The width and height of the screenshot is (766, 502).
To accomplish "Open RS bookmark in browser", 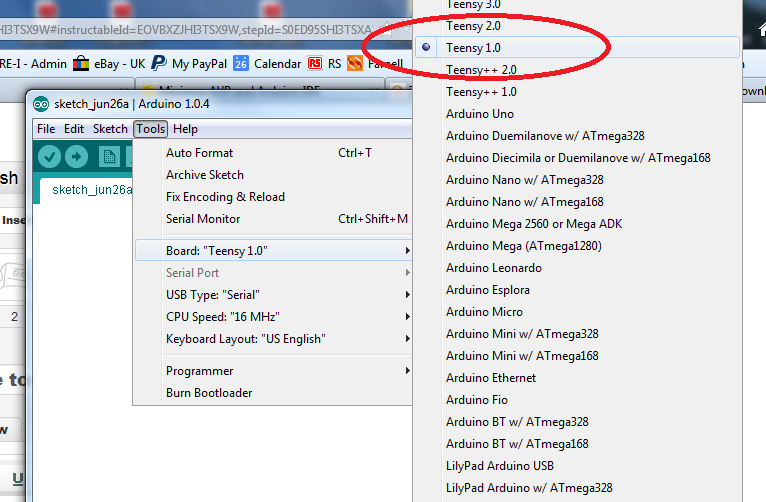I will click(x=324, y=63).
